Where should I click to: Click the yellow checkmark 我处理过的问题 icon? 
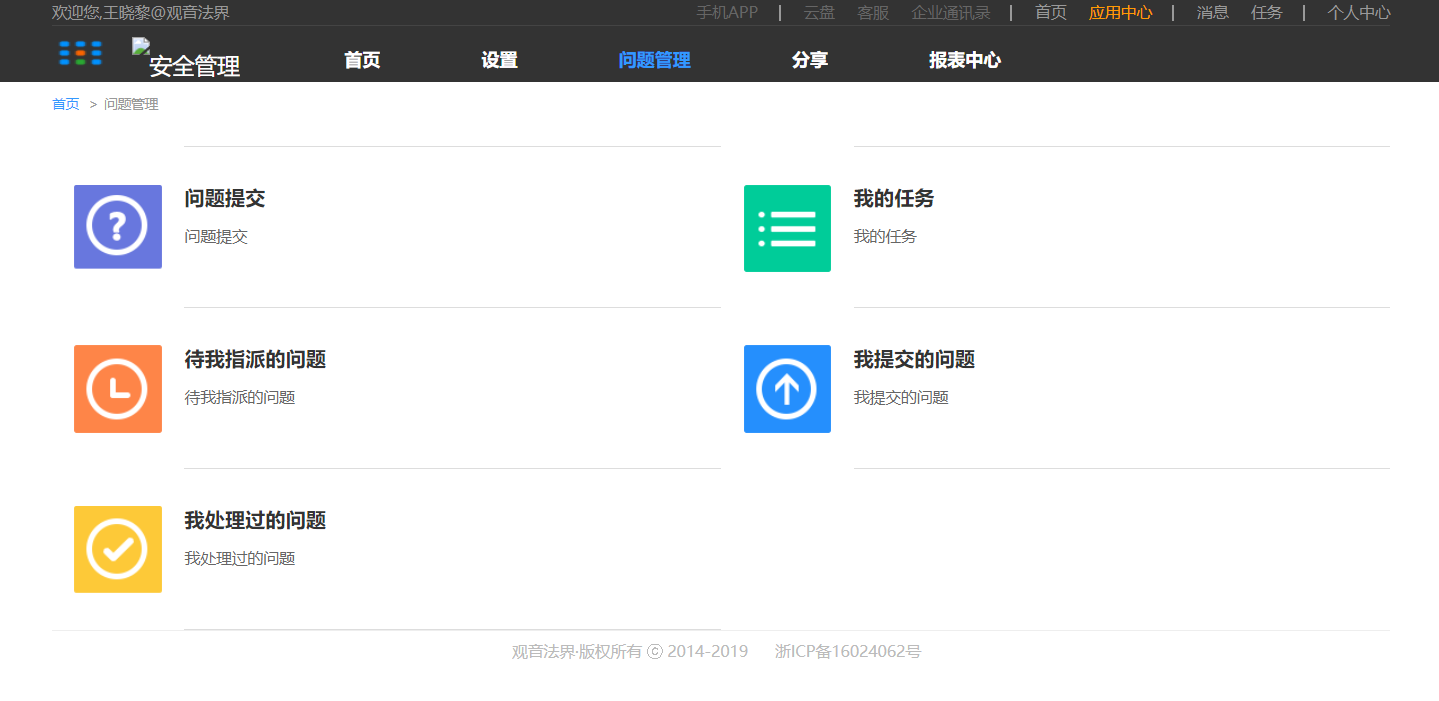pos(118,549)
